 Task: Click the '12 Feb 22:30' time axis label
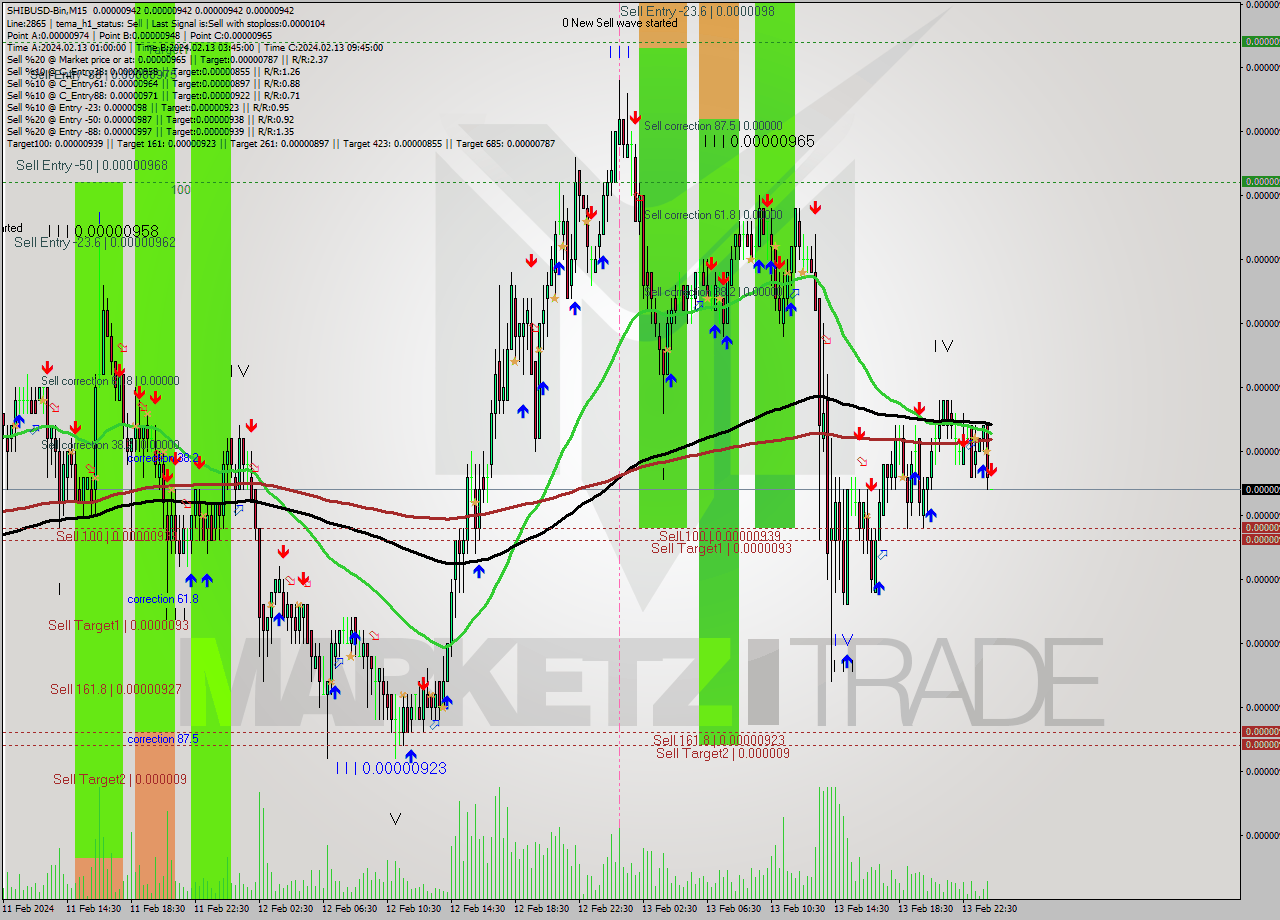[x=606, y=909]
